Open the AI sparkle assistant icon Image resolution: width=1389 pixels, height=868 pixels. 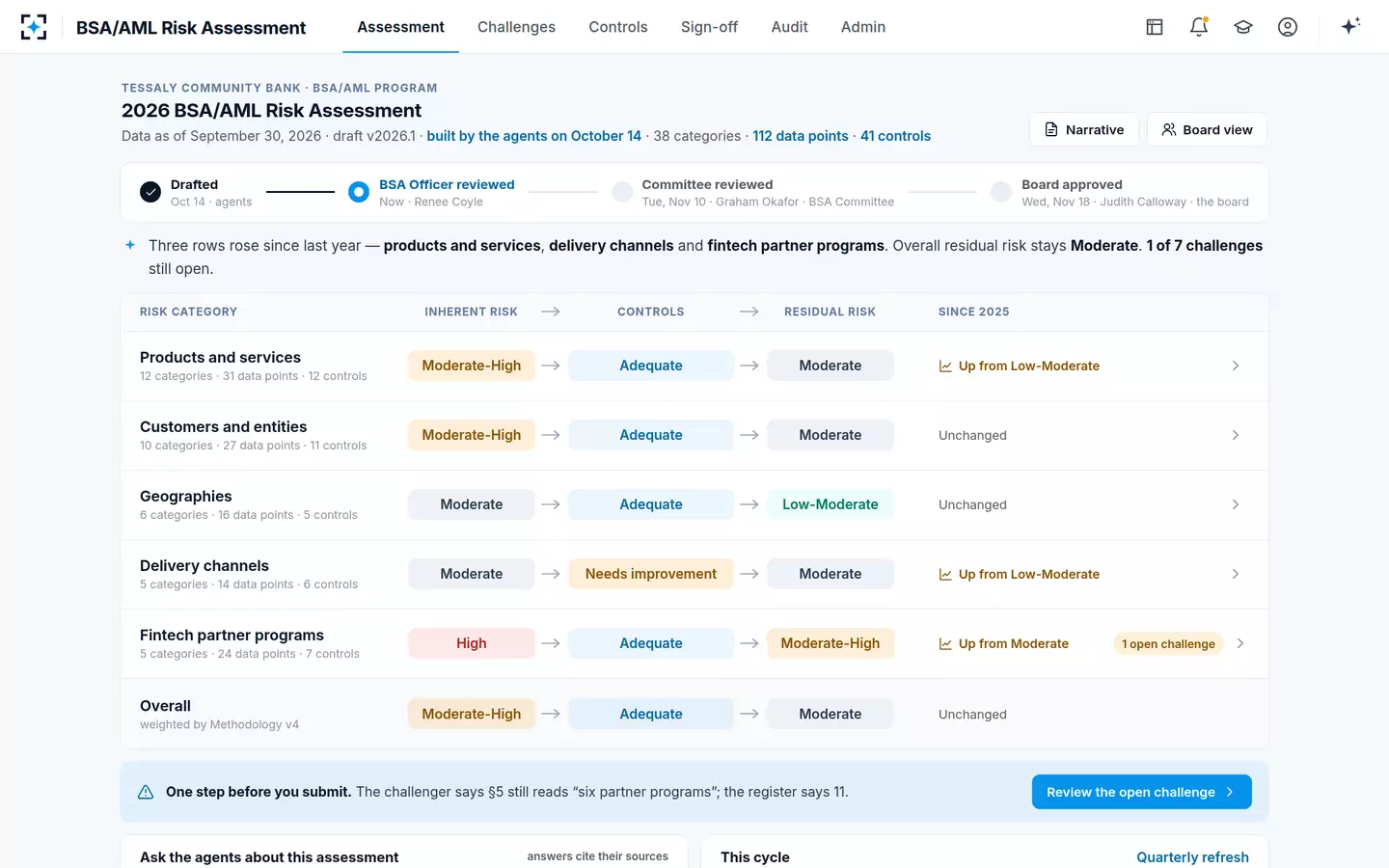coord(1350,26)
